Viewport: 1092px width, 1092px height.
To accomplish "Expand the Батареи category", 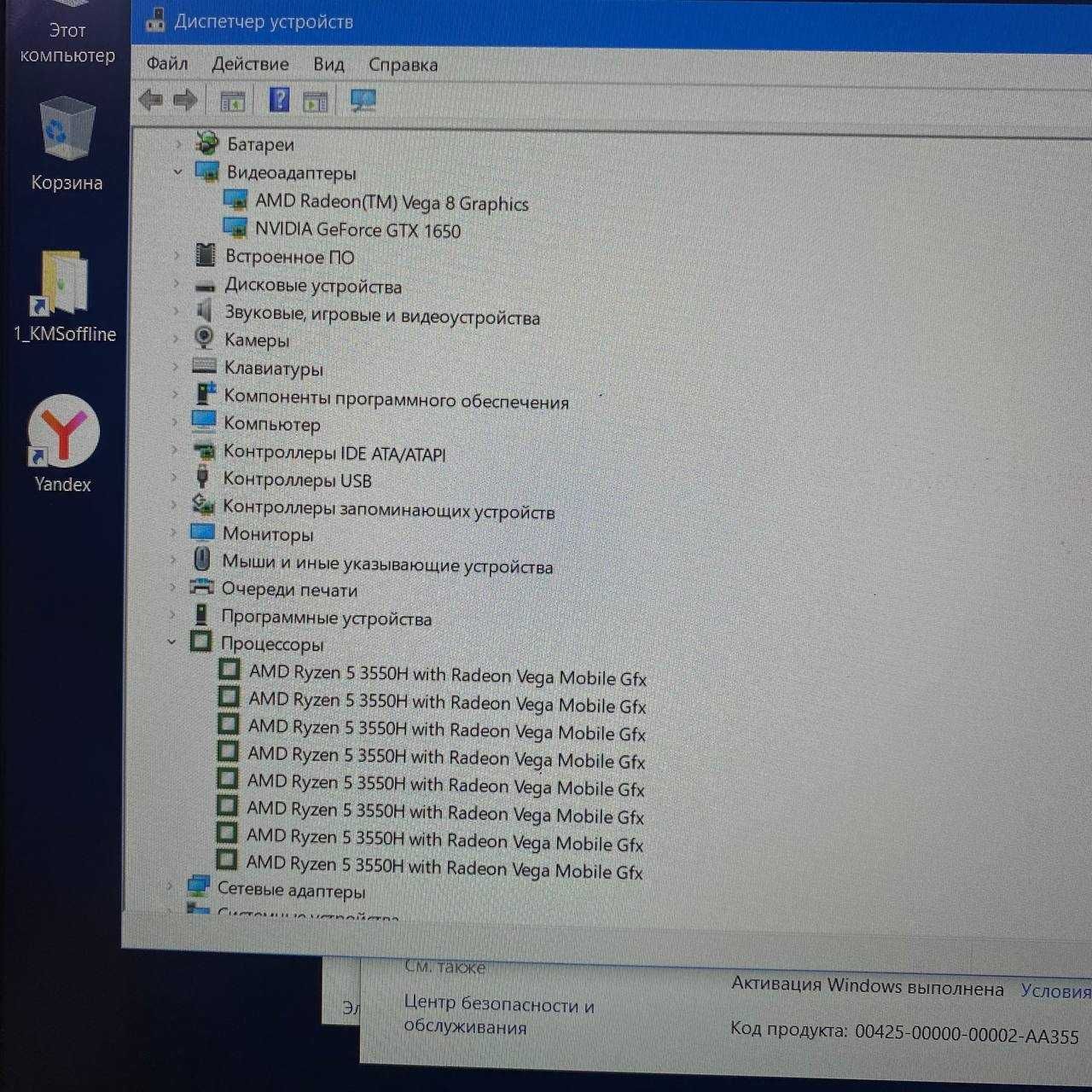I will click(178, 143).
